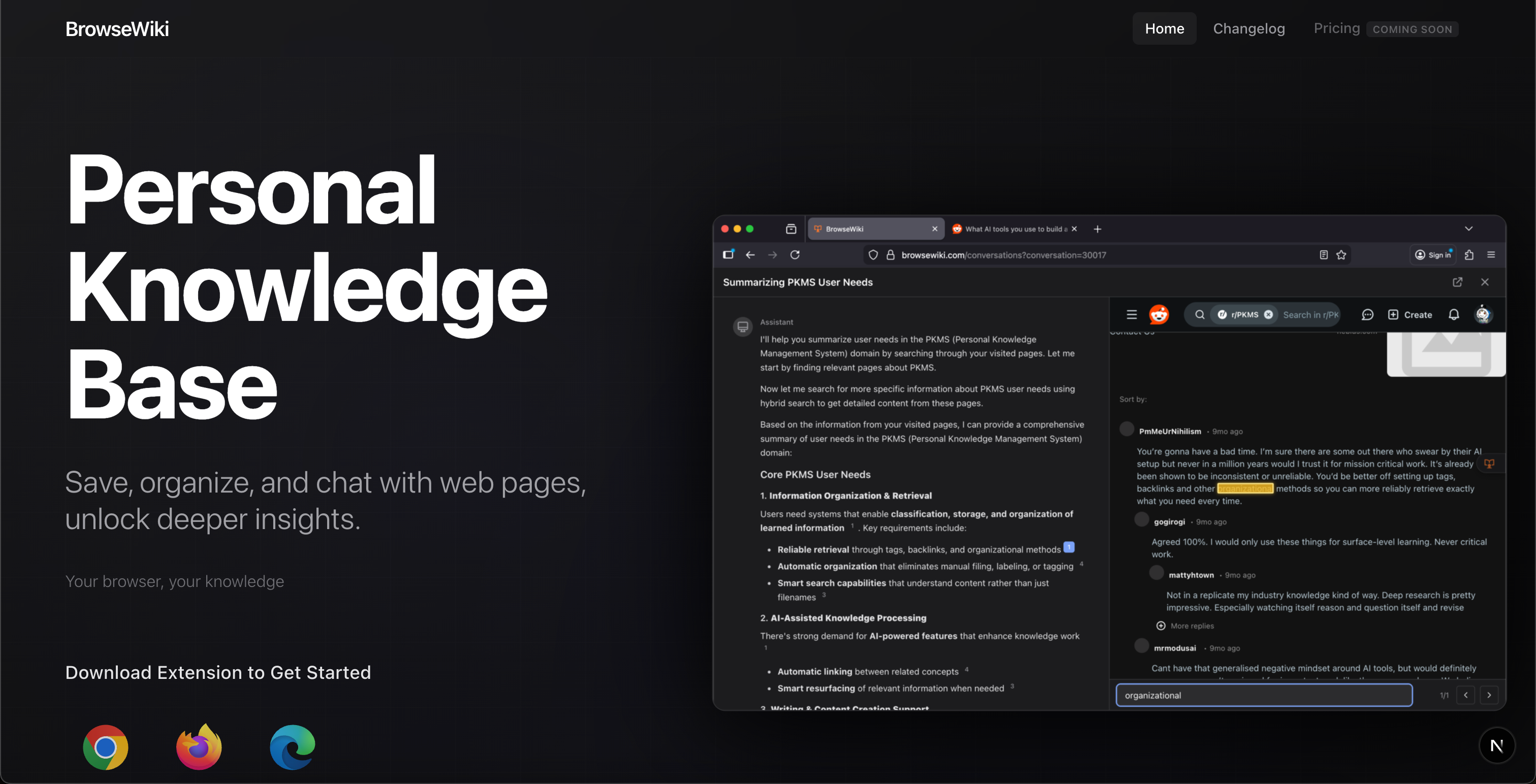The image size is (1536, 784).
Task: Go back using the browser back arrow
Action: 750,254
